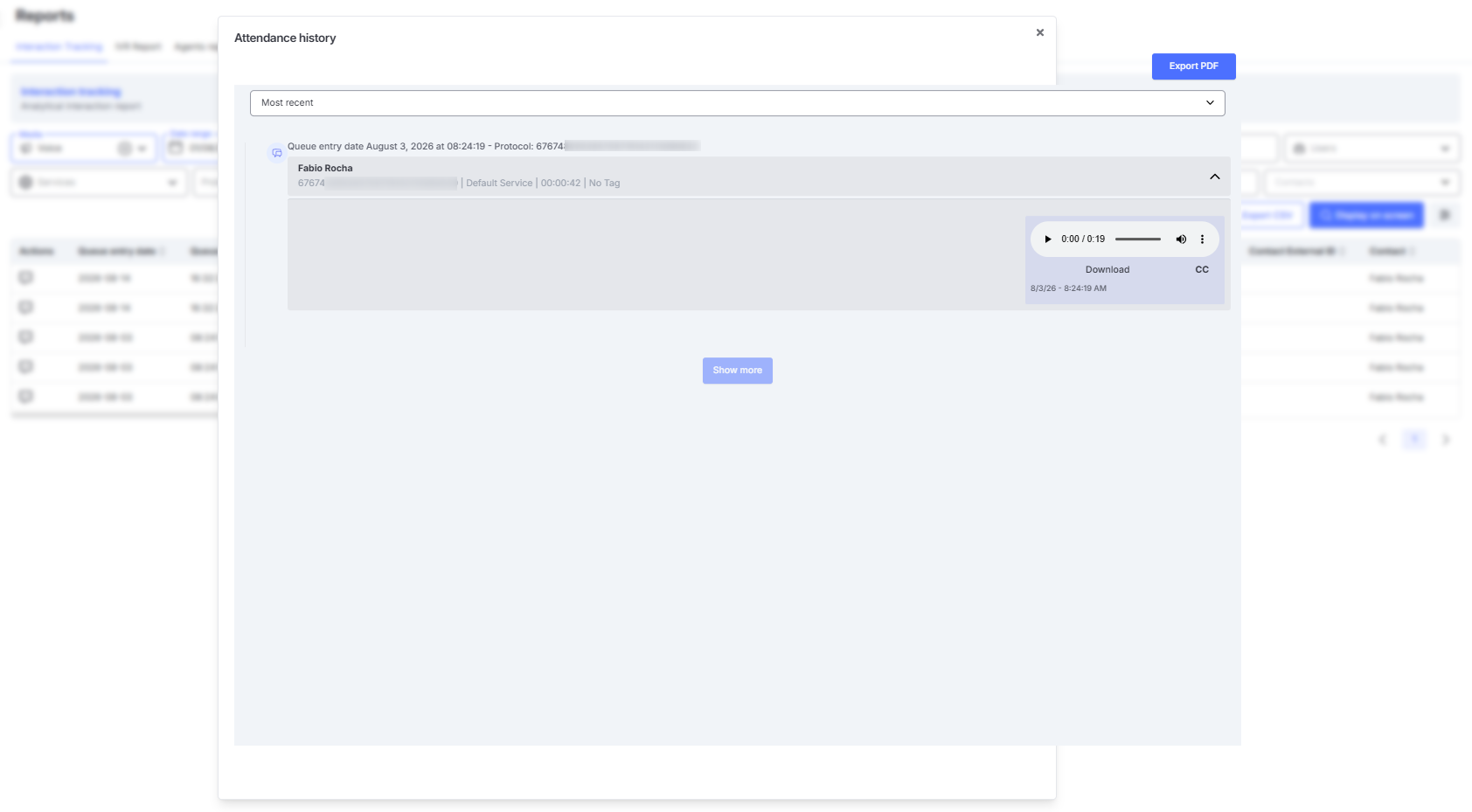Open the audio player's three-dot options

pos(1202,239)
